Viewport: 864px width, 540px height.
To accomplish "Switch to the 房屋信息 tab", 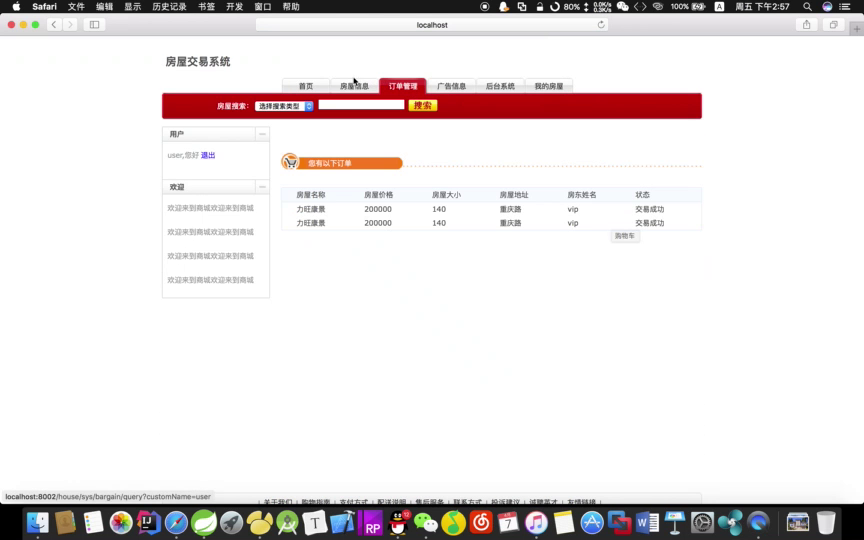I will (x=354, y=86).
